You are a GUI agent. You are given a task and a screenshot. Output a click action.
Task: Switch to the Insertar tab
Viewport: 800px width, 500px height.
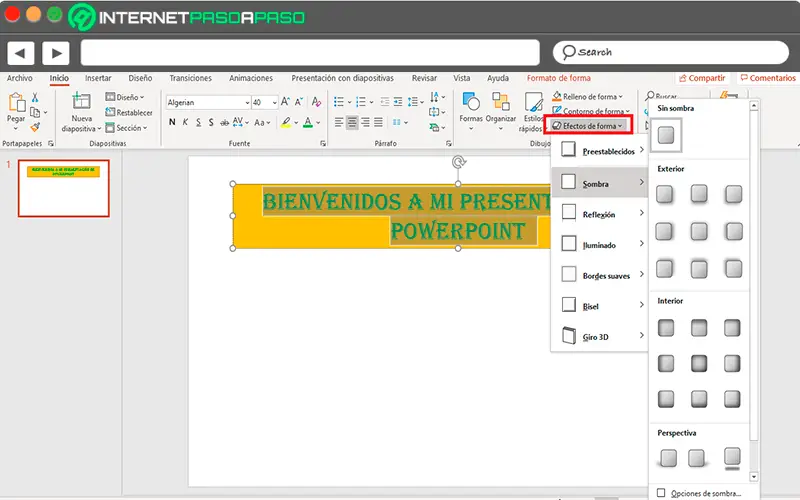pos(98,78)
